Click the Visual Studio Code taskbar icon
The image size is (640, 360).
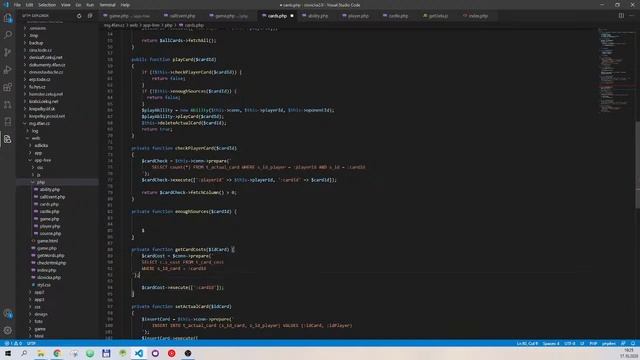(x=139, y=353)
